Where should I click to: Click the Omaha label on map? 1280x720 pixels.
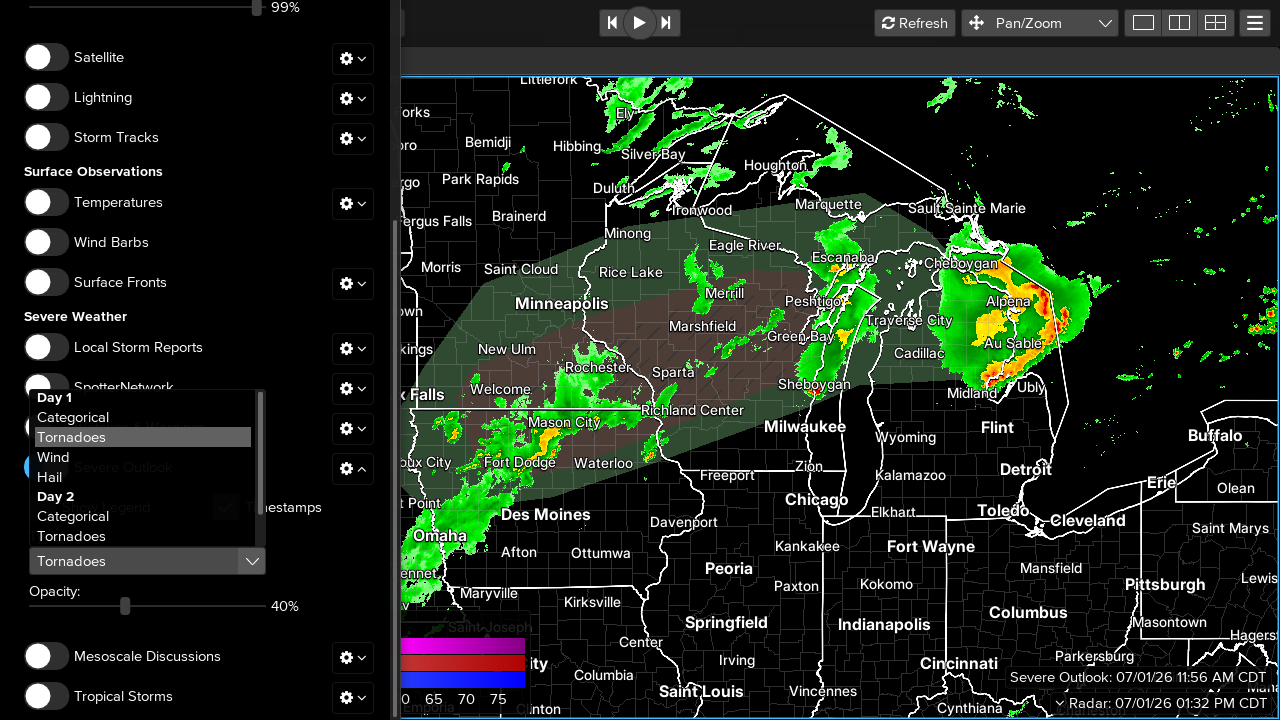tap(440, 536)
